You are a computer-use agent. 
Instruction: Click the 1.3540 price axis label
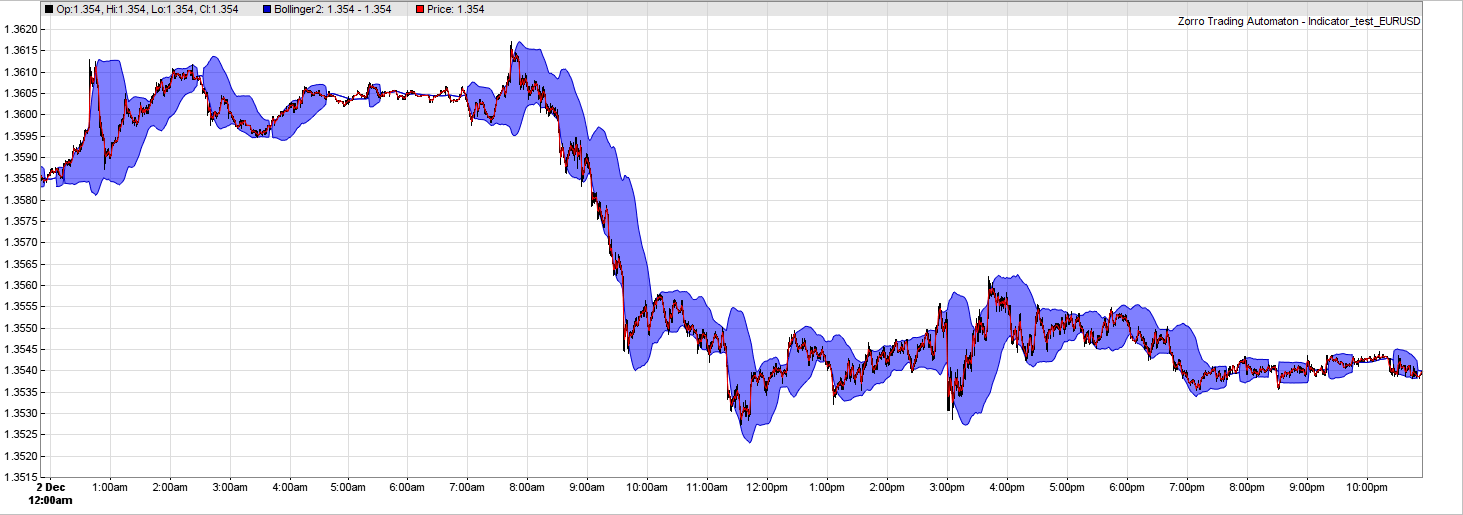[22, 371]
